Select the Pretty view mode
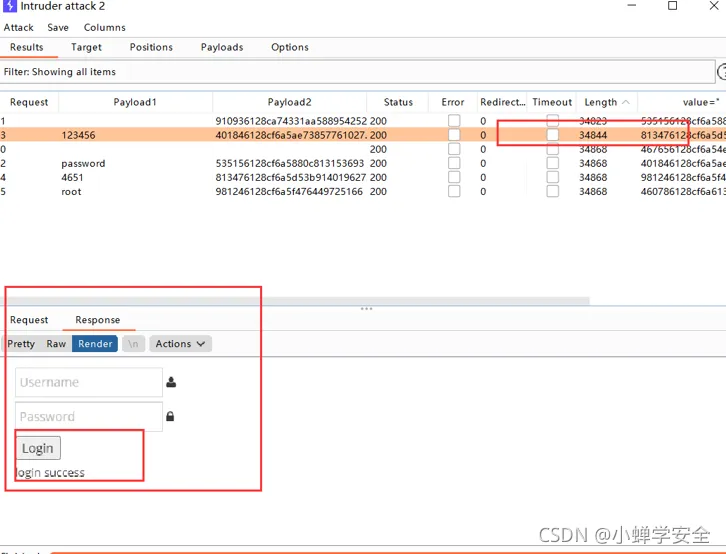 [x=21, y=344]
